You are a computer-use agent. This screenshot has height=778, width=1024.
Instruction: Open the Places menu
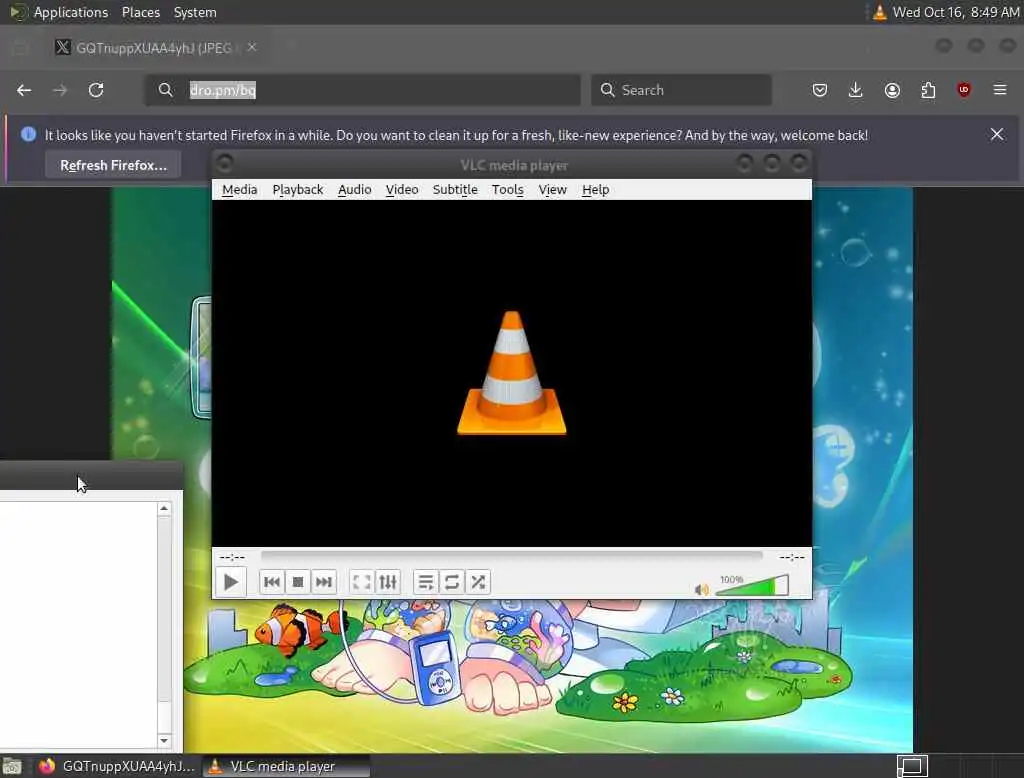click(x=141, y=12)
